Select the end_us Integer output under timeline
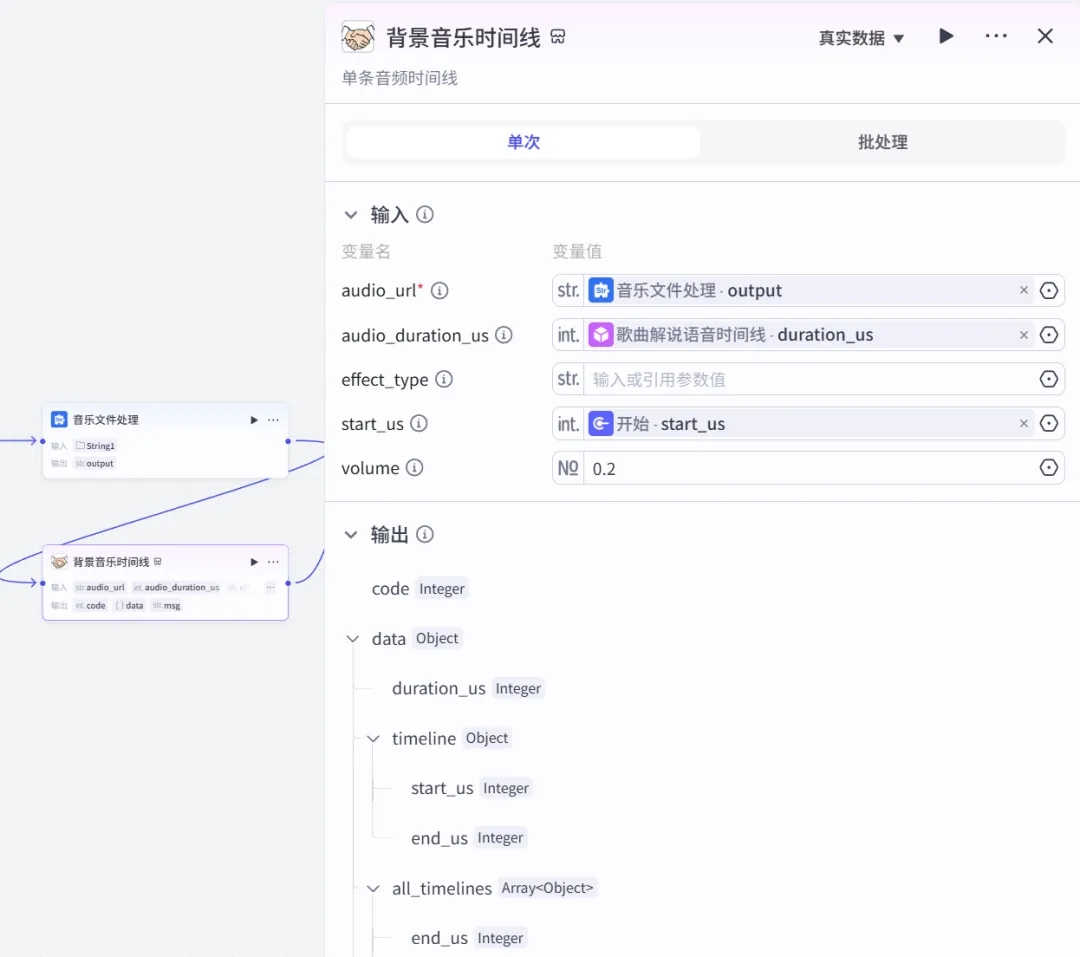 pyautogui.click(x=468, y=838)
